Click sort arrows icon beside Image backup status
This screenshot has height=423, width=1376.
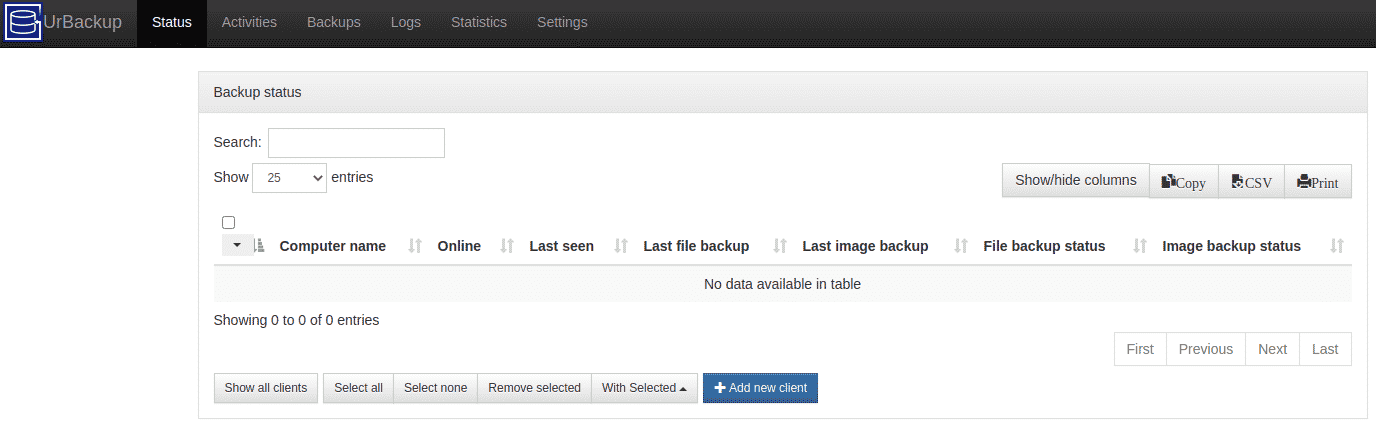[x=1337, y=246]
